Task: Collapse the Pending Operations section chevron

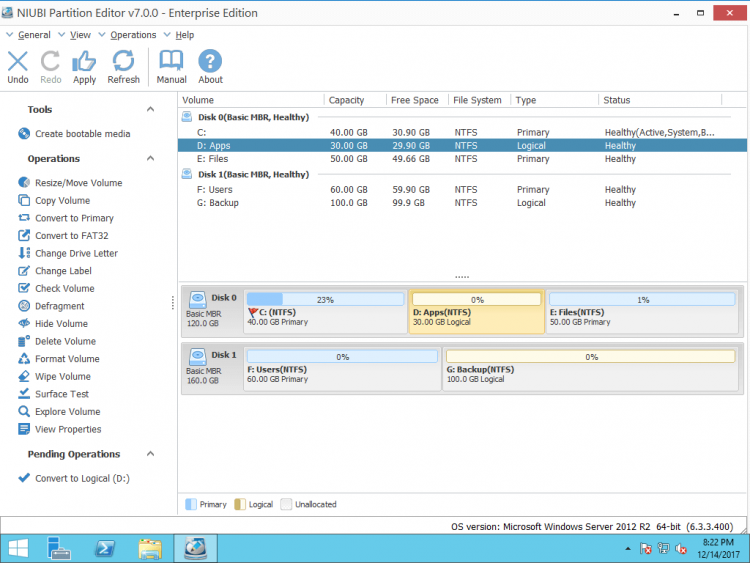Action: 151,454
